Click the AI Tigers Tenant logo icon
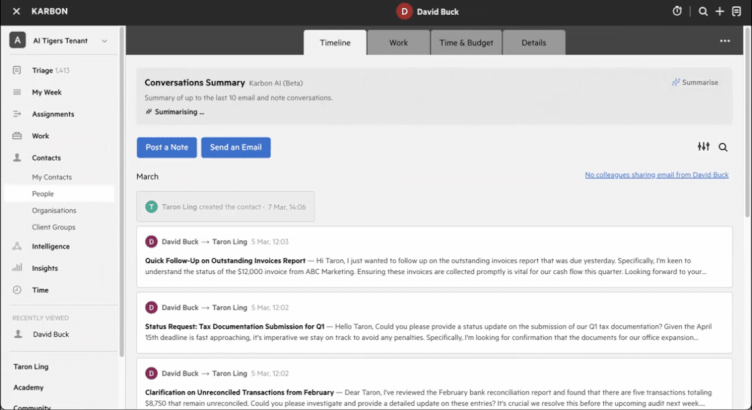The height and width of the screenshot is (410, 752). pyautogui.click(x=18, y=40)
